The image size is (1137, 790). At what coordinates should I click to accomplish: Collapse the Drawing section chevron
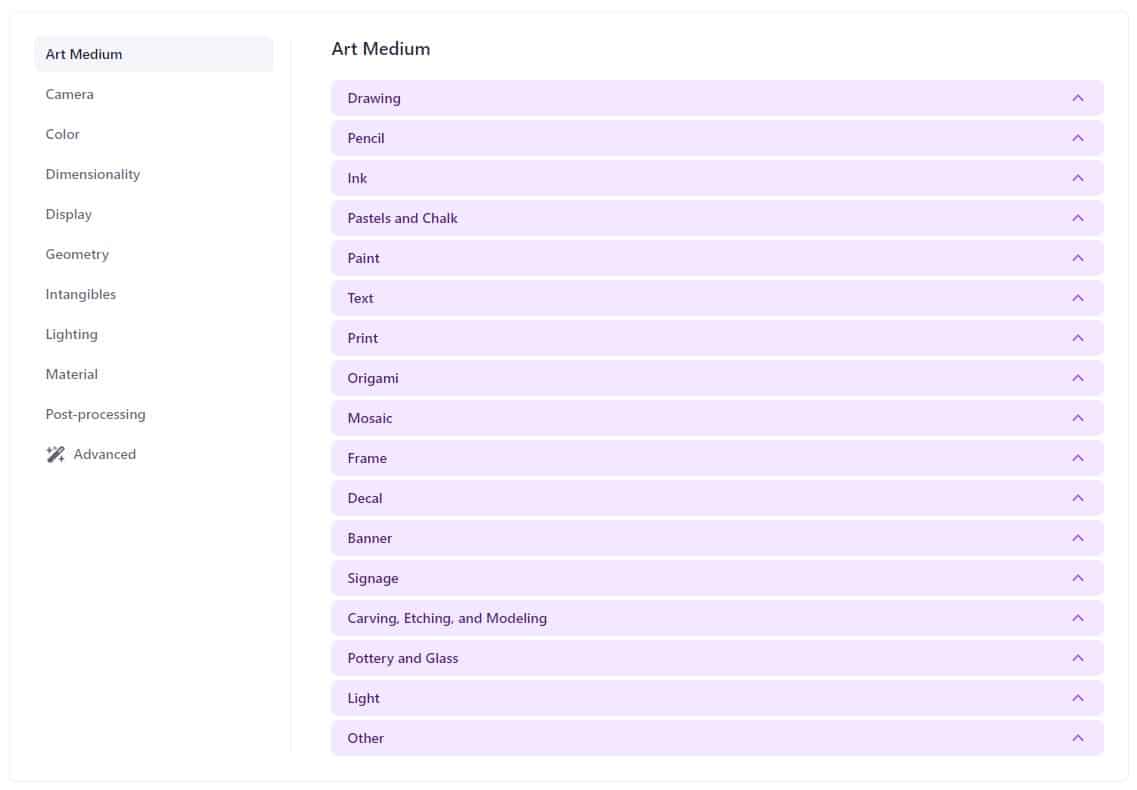(1077, 98)
